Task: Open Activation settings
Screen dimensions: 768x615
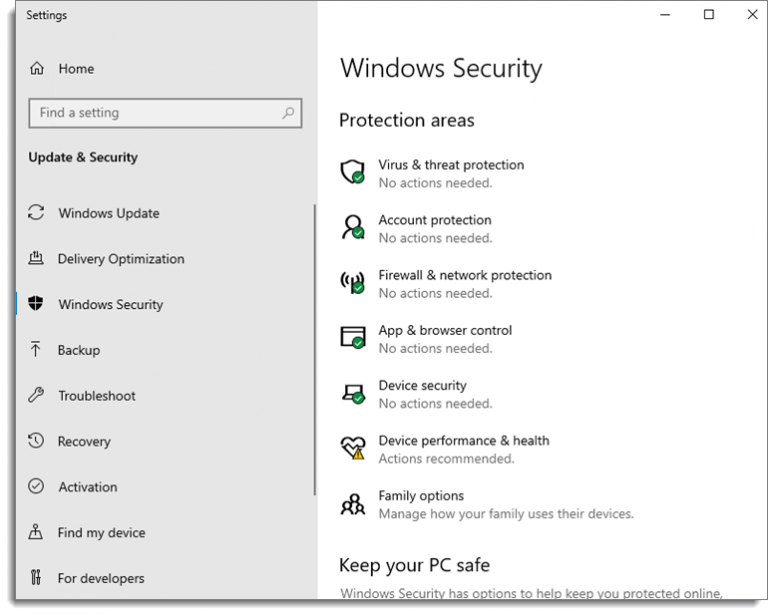Action: tap(88, 487)
